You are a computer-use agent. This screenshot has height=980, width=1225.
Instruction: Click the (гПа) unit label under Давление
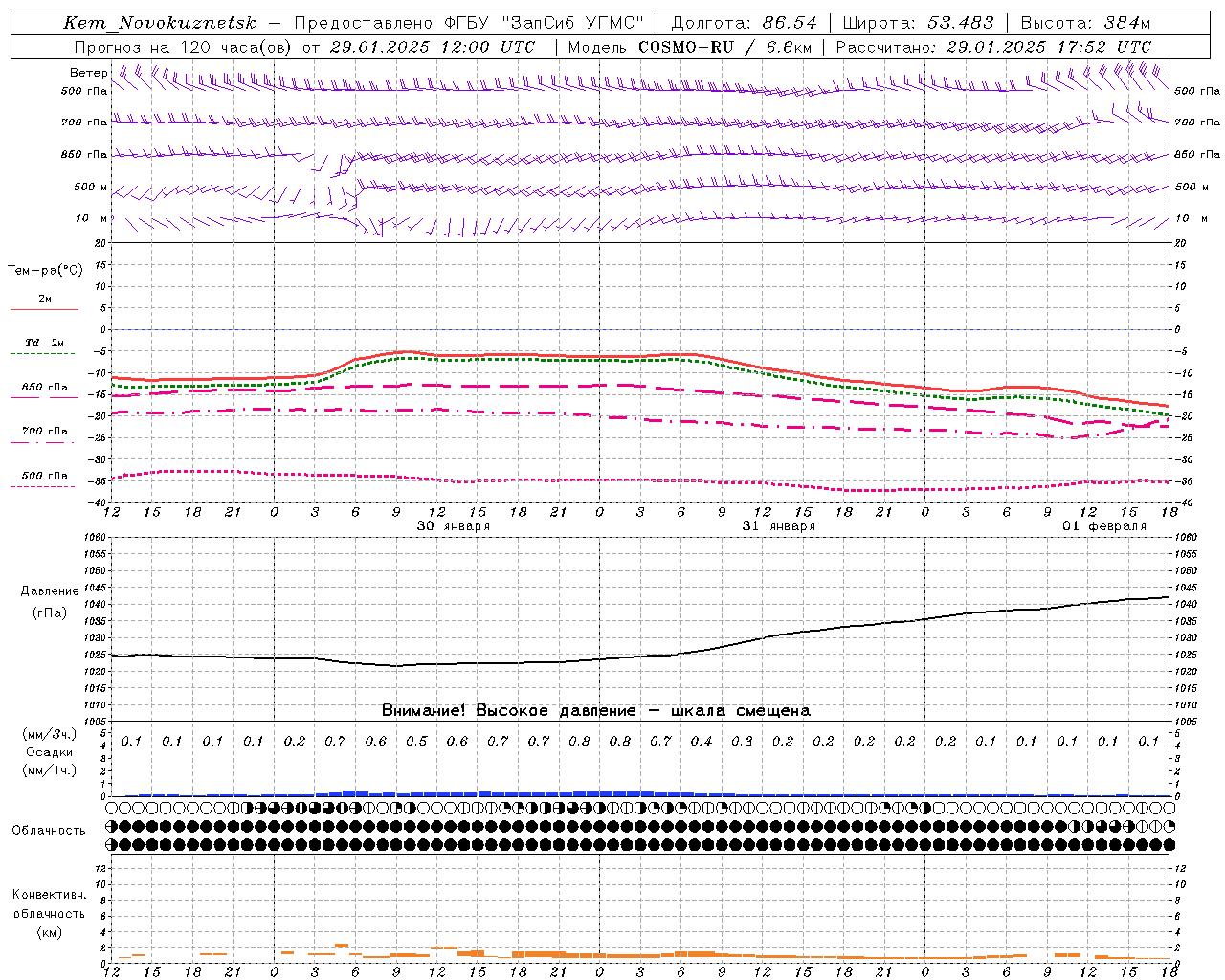pos(50,612)
